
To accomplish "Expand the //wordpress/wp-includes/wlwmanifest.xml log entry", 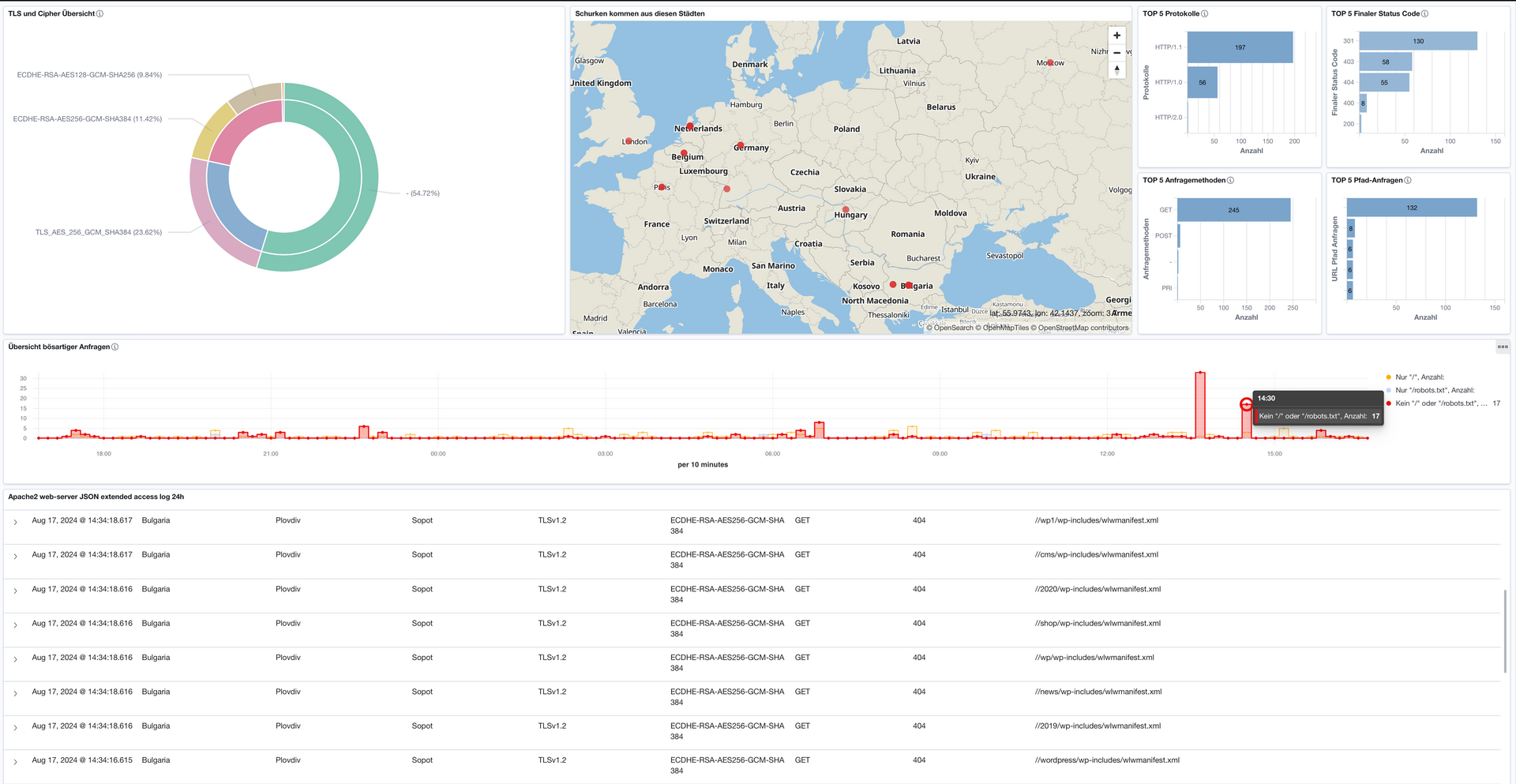I will tap(16, 760).
